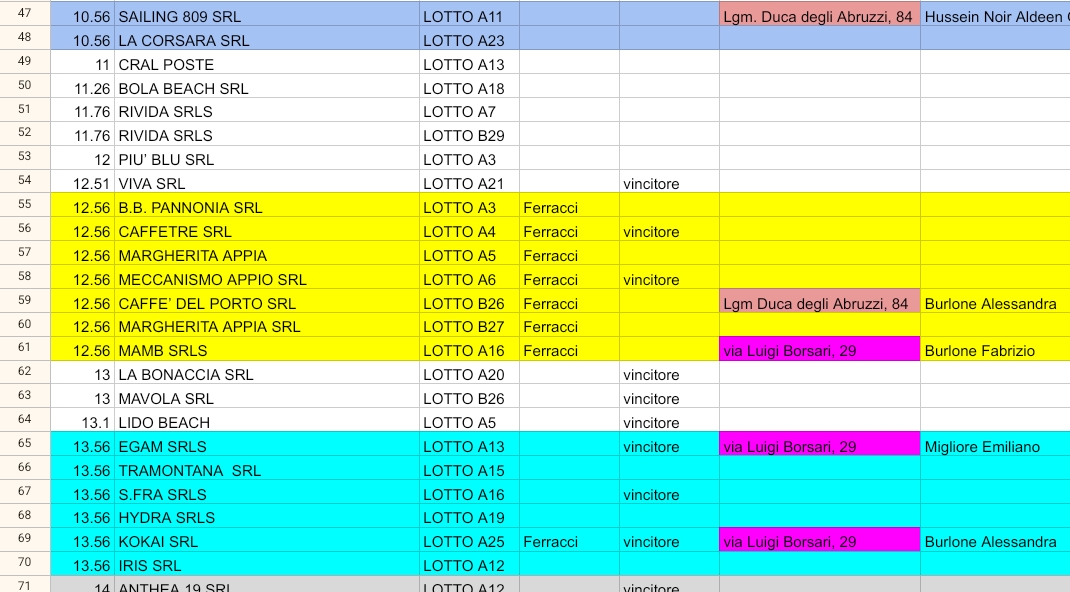Select the VIVA SRL cell

point(266,183)
